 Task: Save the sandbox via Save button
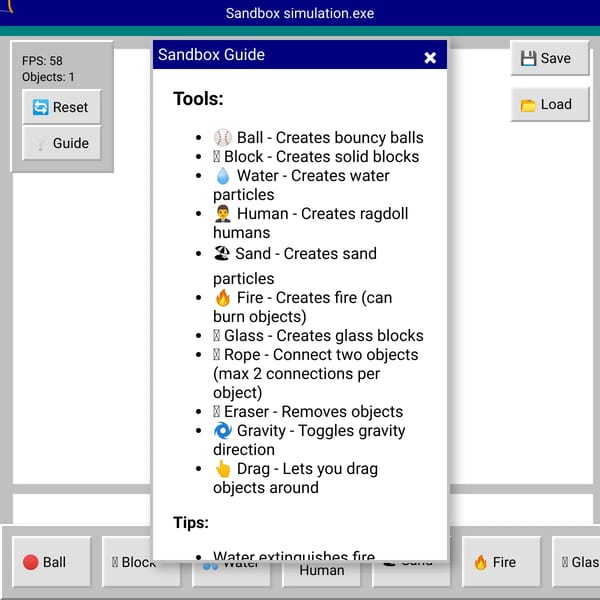click(549, 59)
